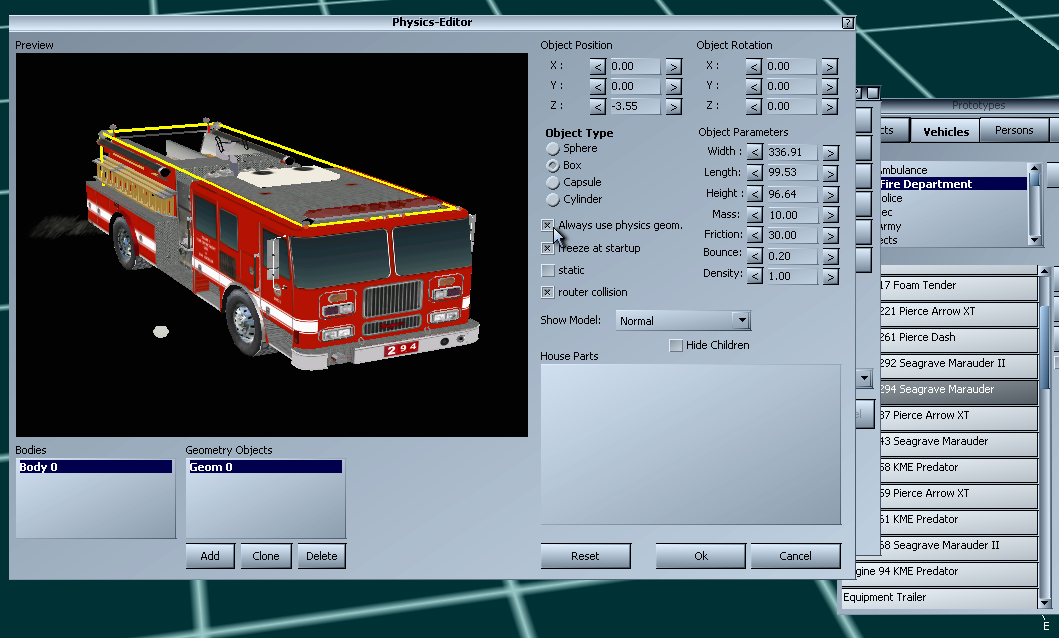The image size is (1059, 638).
Task: Click the Width value field 336.91
Action: pos(792,153)
